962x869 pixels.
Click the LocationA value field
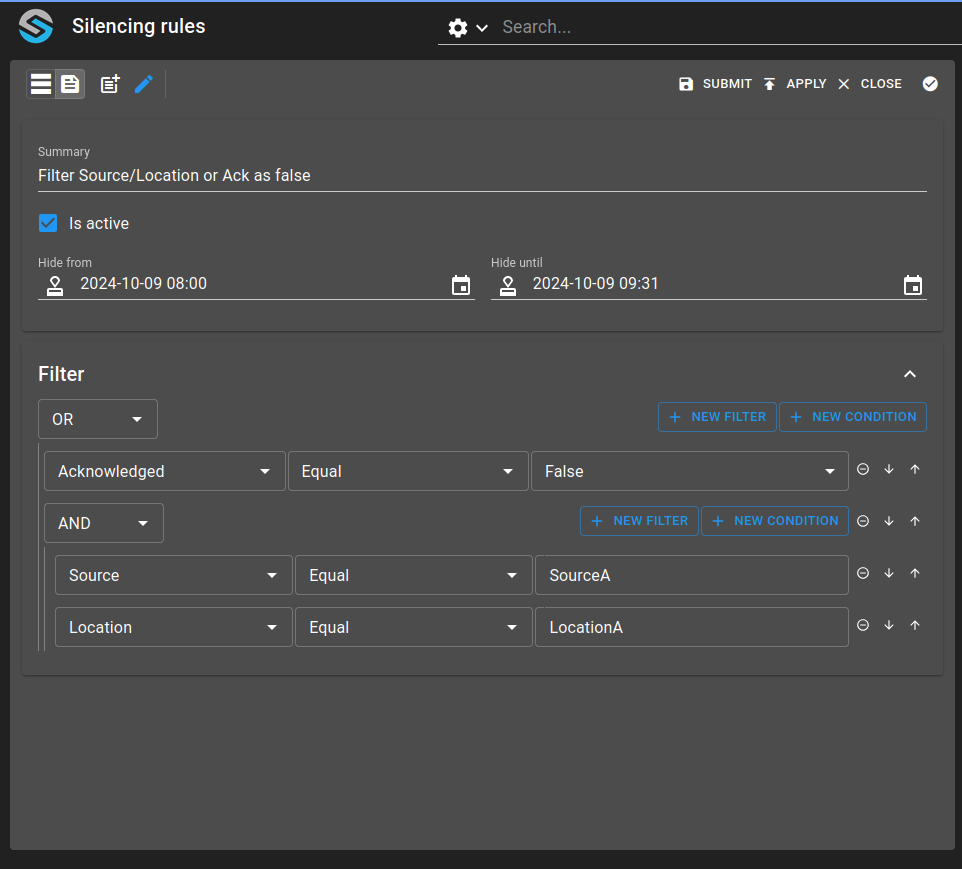[x=692, y=627]
